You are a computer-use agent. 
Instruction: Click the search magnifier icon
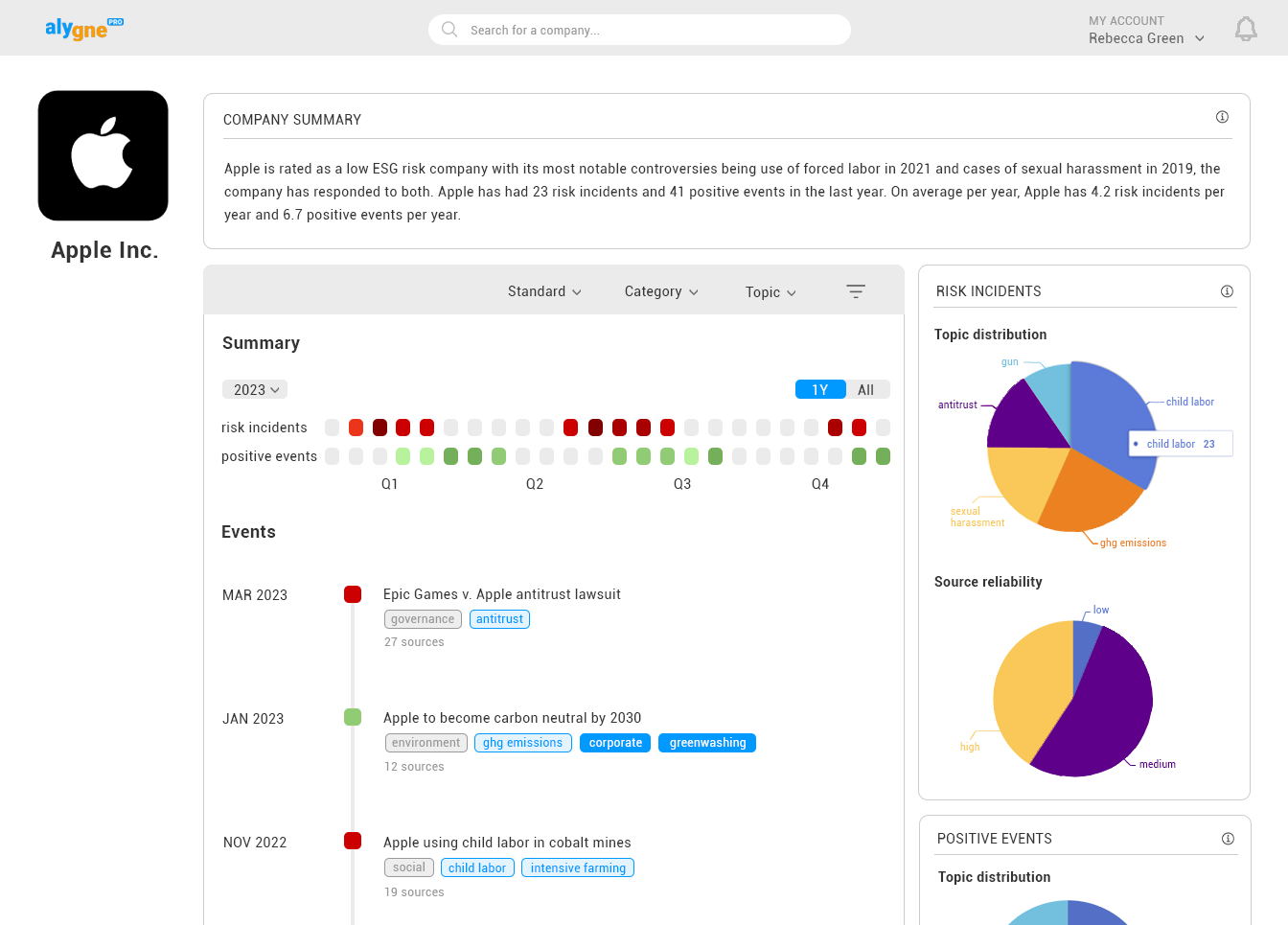click(x=448, y=30)
